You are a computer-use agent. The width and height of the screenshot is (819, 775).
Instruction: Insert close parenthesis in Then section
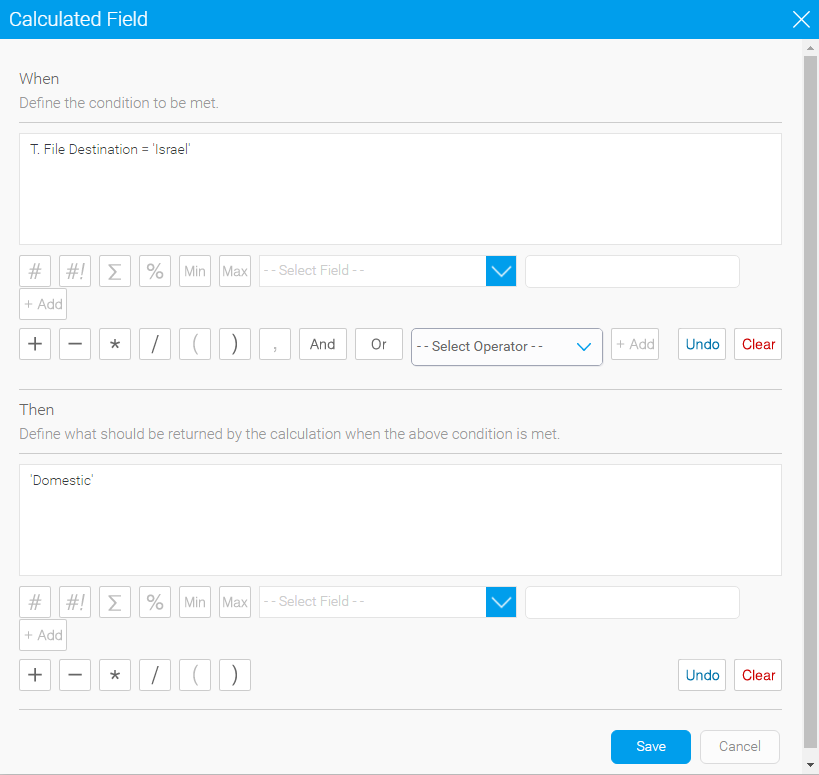(x=235, y=675)
